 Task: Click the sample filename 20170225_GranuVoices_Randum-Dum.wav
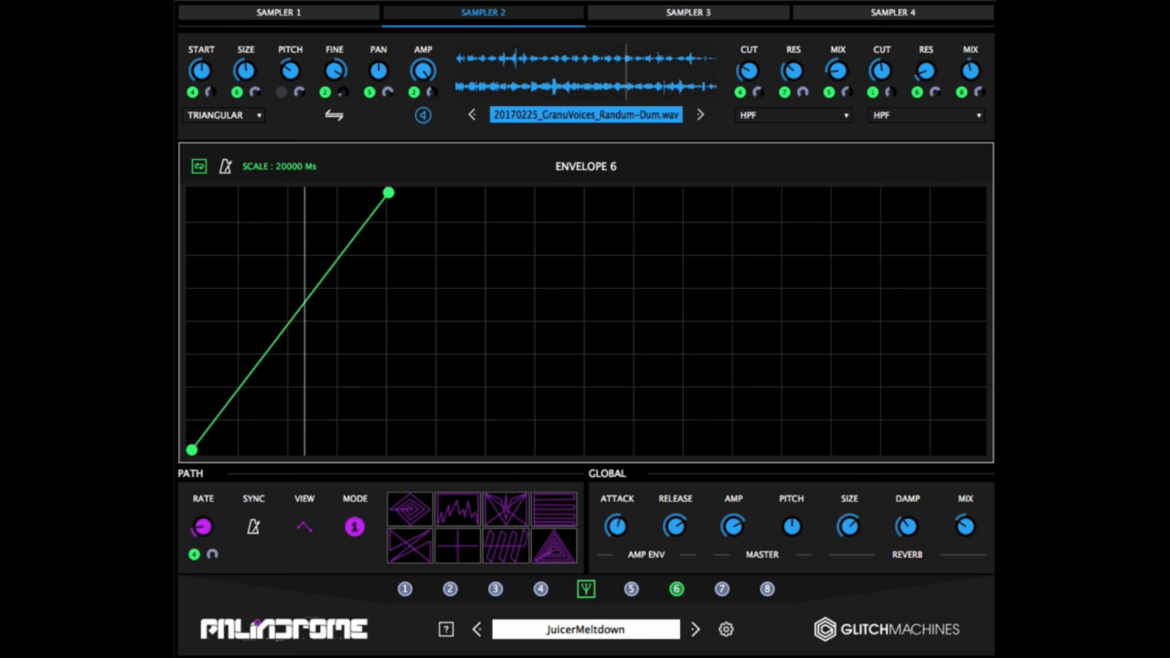(x=586, y=115)
